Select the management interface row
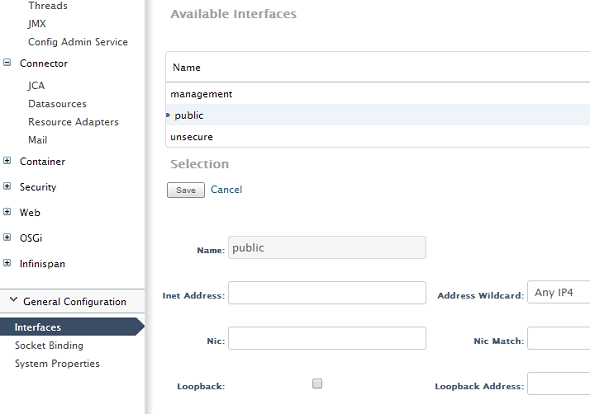Image resolution: width=590 pixels, height=414 pixels. click(x=378, y=94)
